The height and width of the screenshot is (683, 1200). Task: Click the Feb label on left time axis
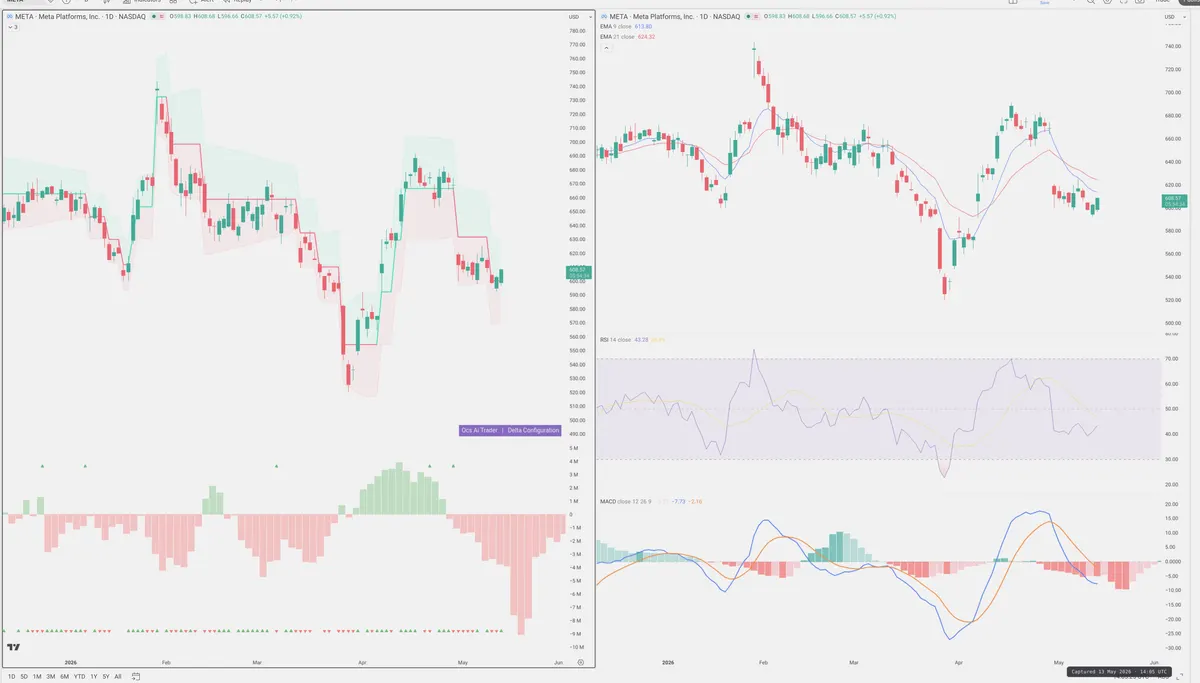pos(166,662)
